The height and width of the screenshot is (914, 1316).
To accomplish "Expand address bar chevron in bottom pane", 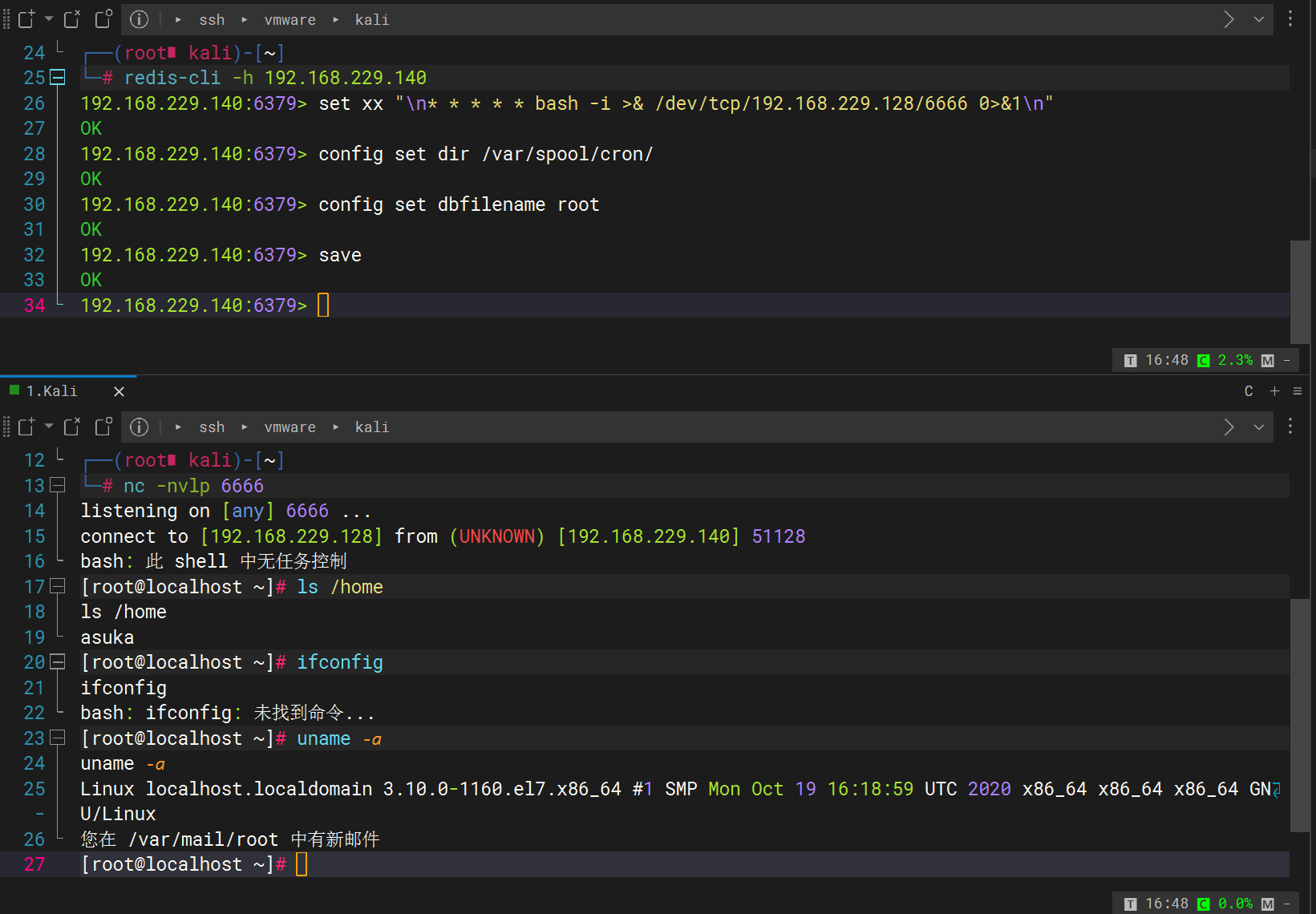I will (1259, 427).
